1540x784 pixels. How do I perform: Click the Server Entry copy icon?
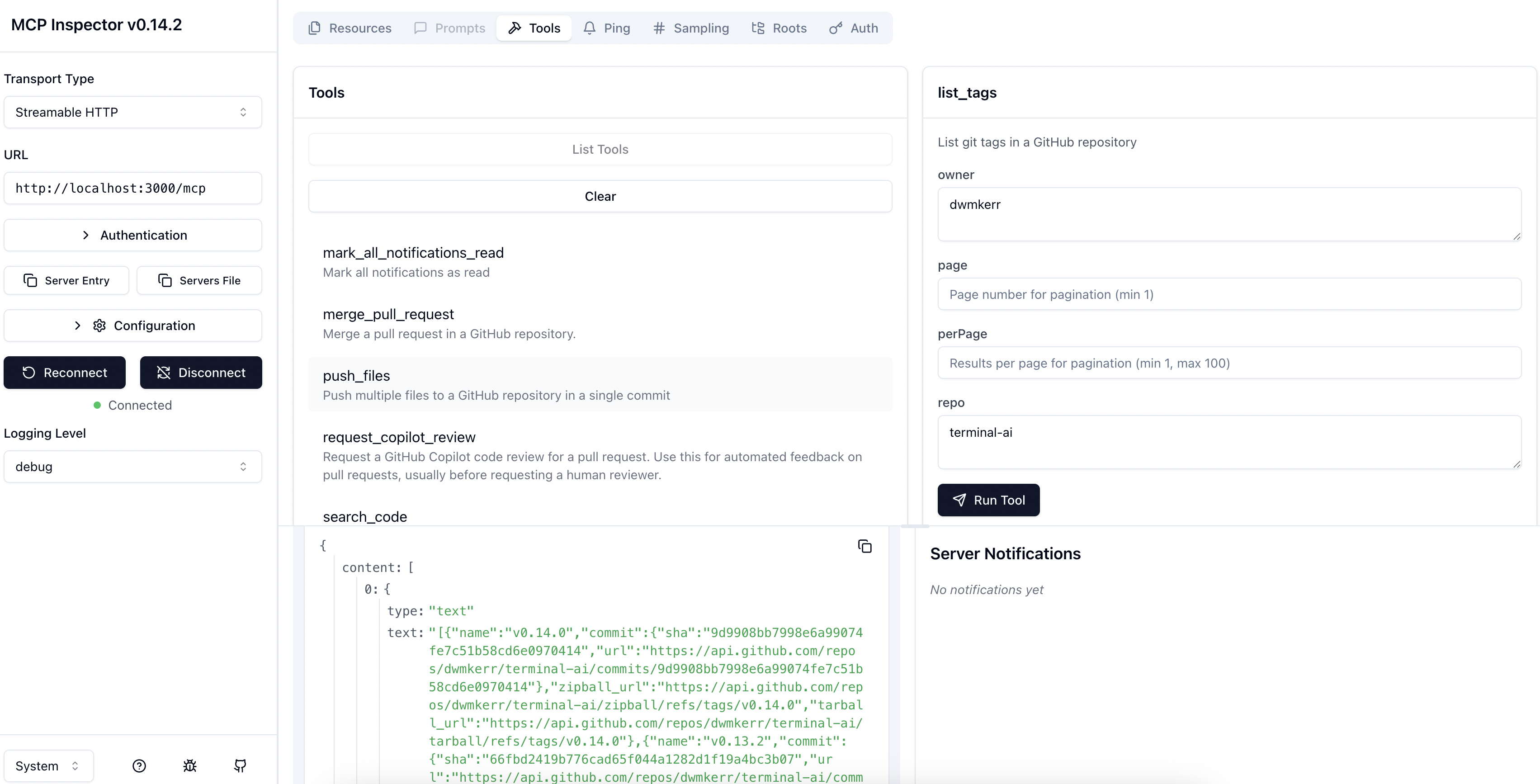[x=30, y=280]
